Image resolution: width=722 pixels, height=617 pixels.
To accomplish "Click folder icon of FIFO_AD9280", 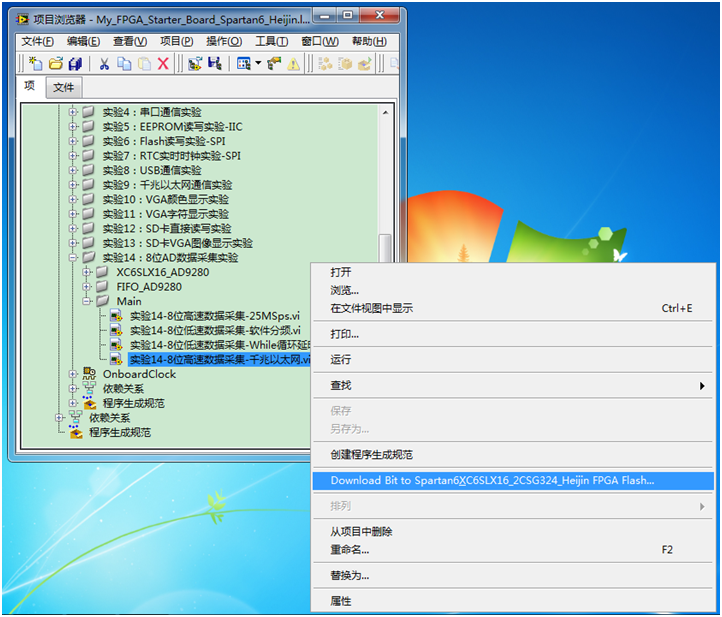I will click(x=102, y=286).
